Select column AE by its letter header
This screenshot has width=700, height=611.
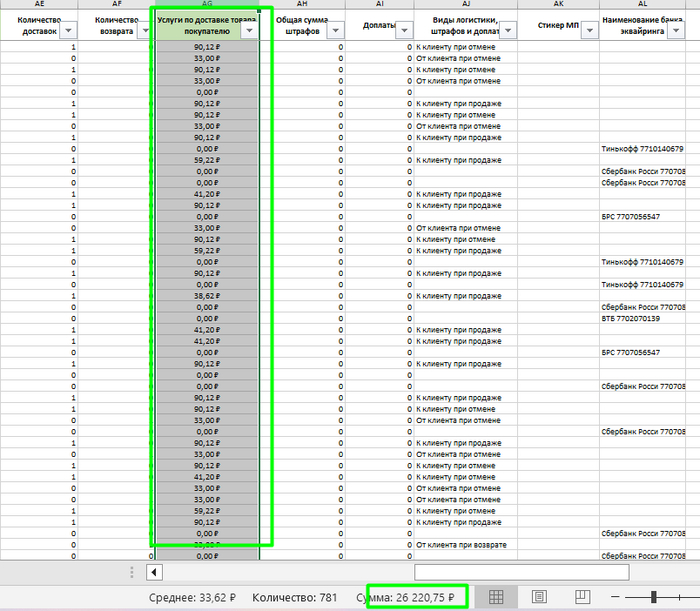pyautogui.click(x=39, y=5)
